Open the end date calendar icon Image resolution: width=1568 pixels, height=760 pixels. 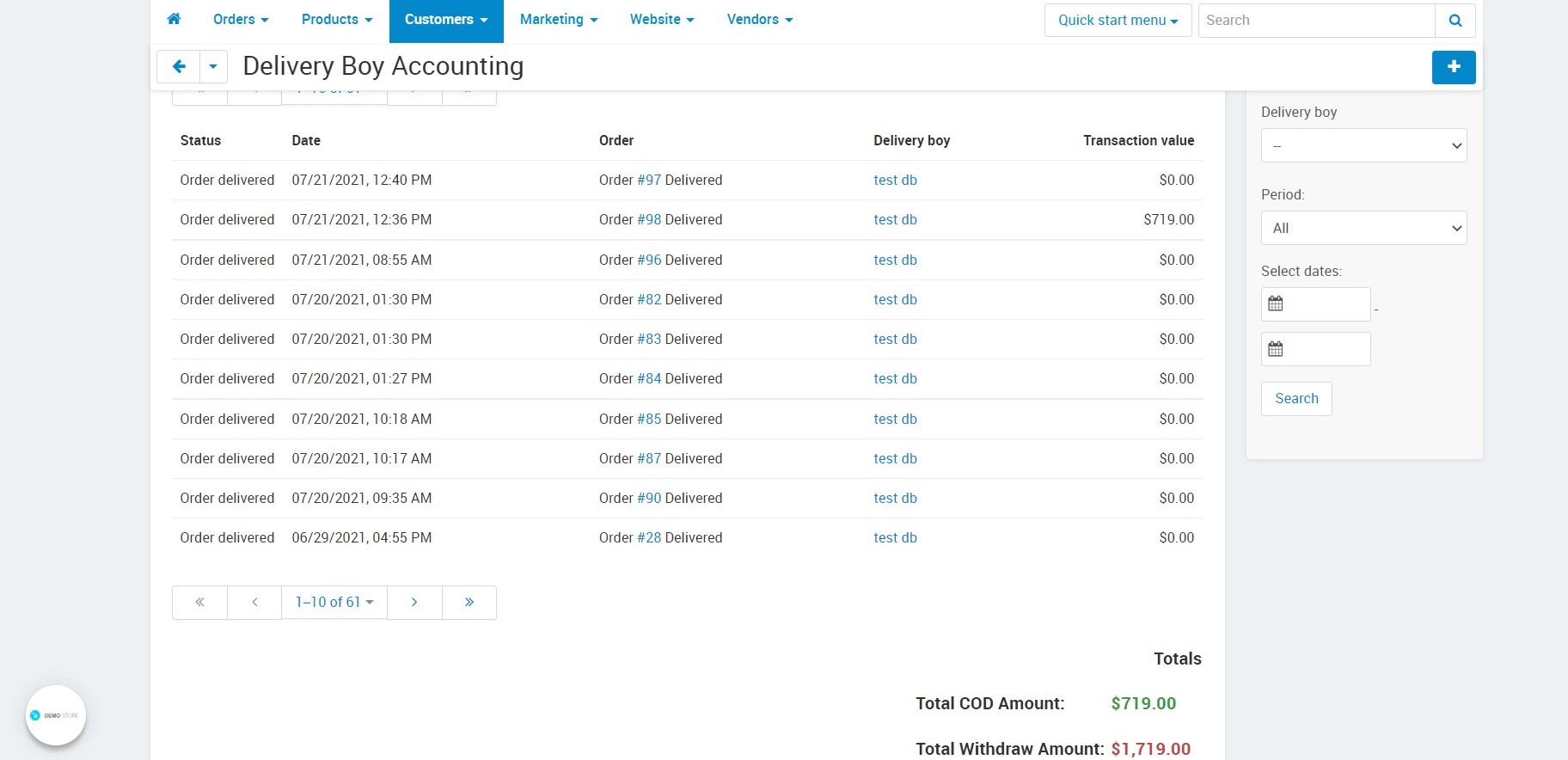click(x=1276, y=349)
